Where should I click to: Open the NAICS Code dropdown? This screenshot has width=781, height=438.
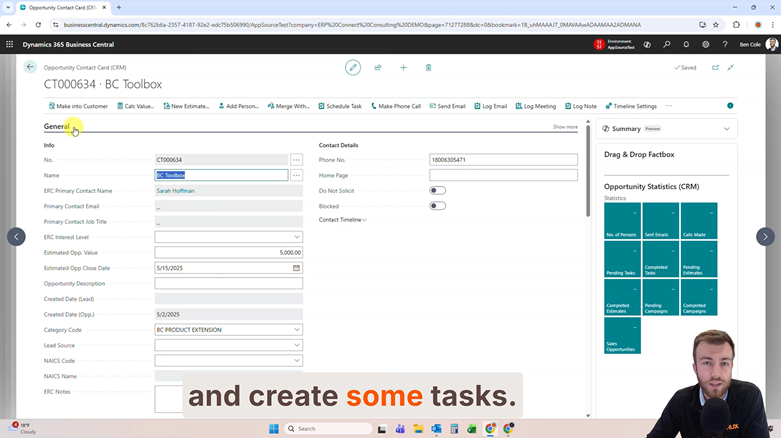click(x=297, y=361)
